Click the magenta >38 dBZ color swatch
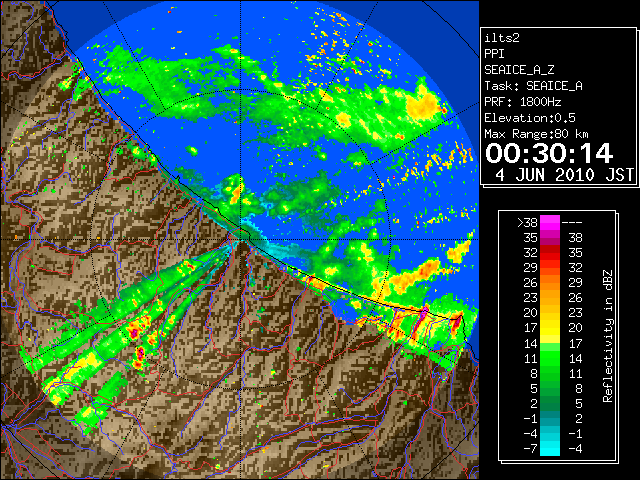Image resolution: width=640 pixels, height=480 pixels. [x=550, y=222]
